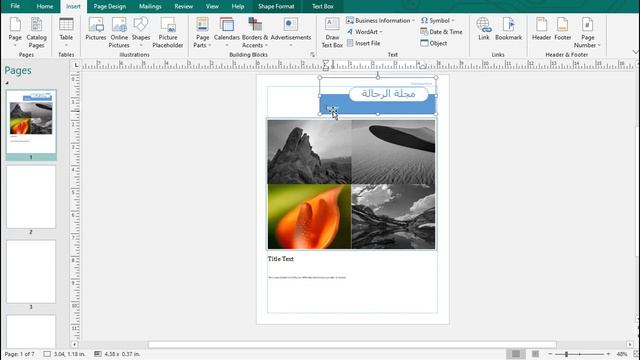Screen dimensions: 640x360
Task: Click the zoom in plus button
Action: coord(609,354)
